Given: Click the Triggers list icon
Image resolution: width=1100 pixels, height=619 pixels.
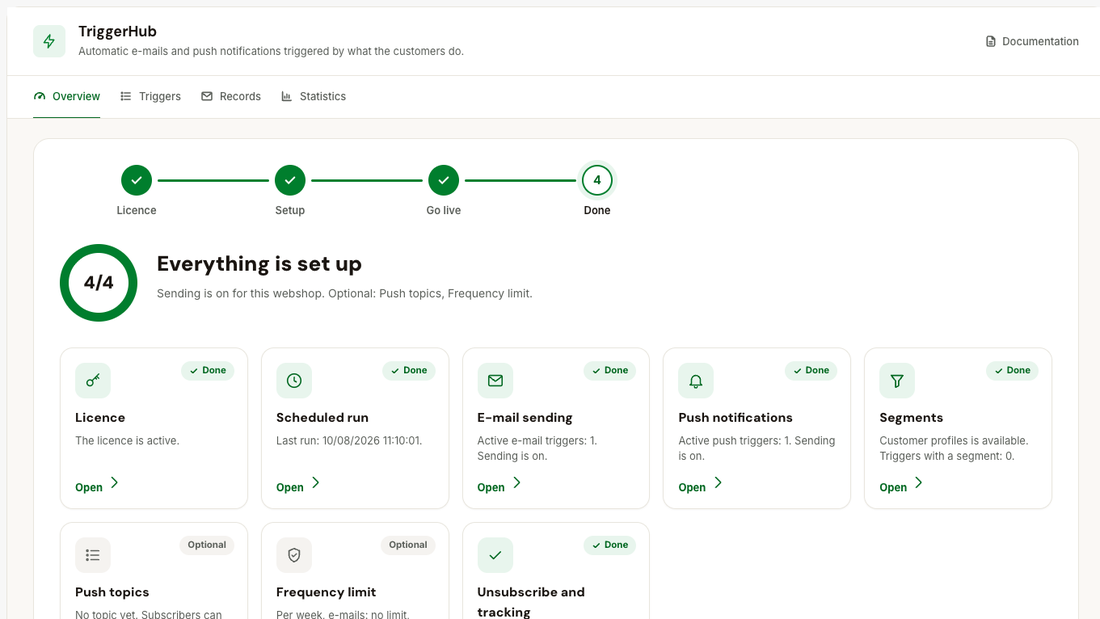Looking at the screenshot, I should tap(126, 96).
